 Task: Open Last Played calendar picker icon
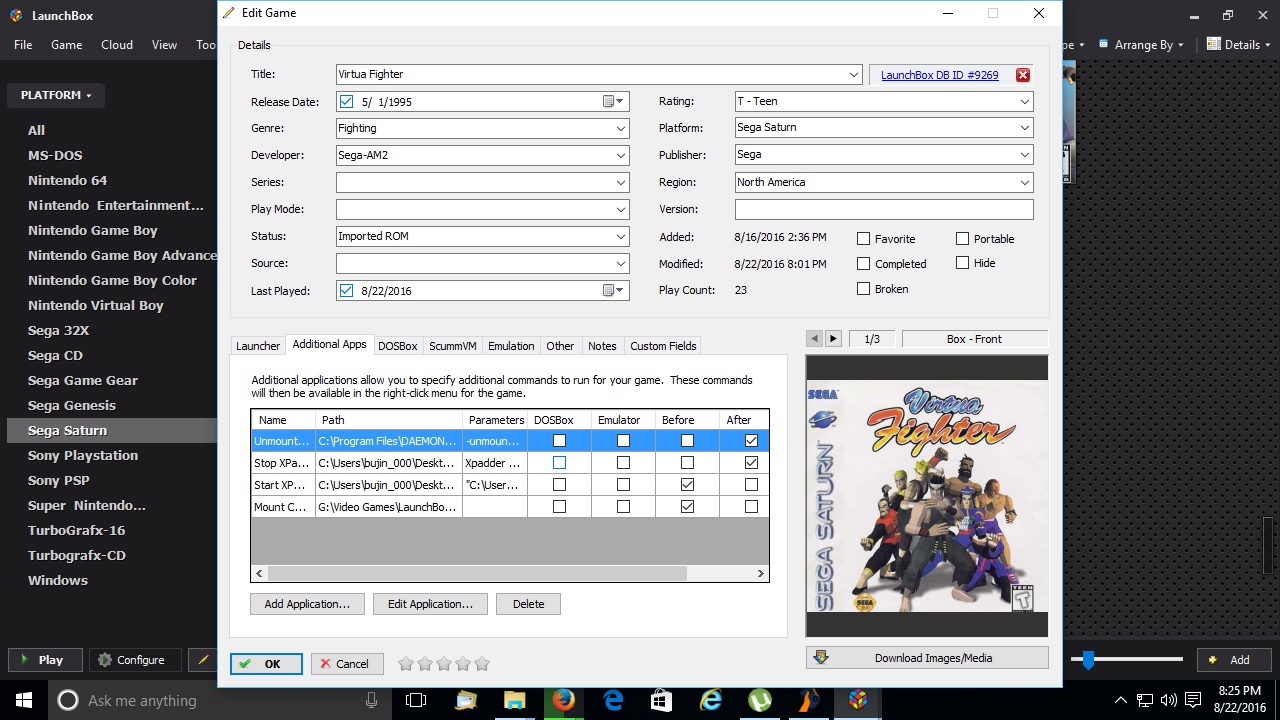[612, 290]
